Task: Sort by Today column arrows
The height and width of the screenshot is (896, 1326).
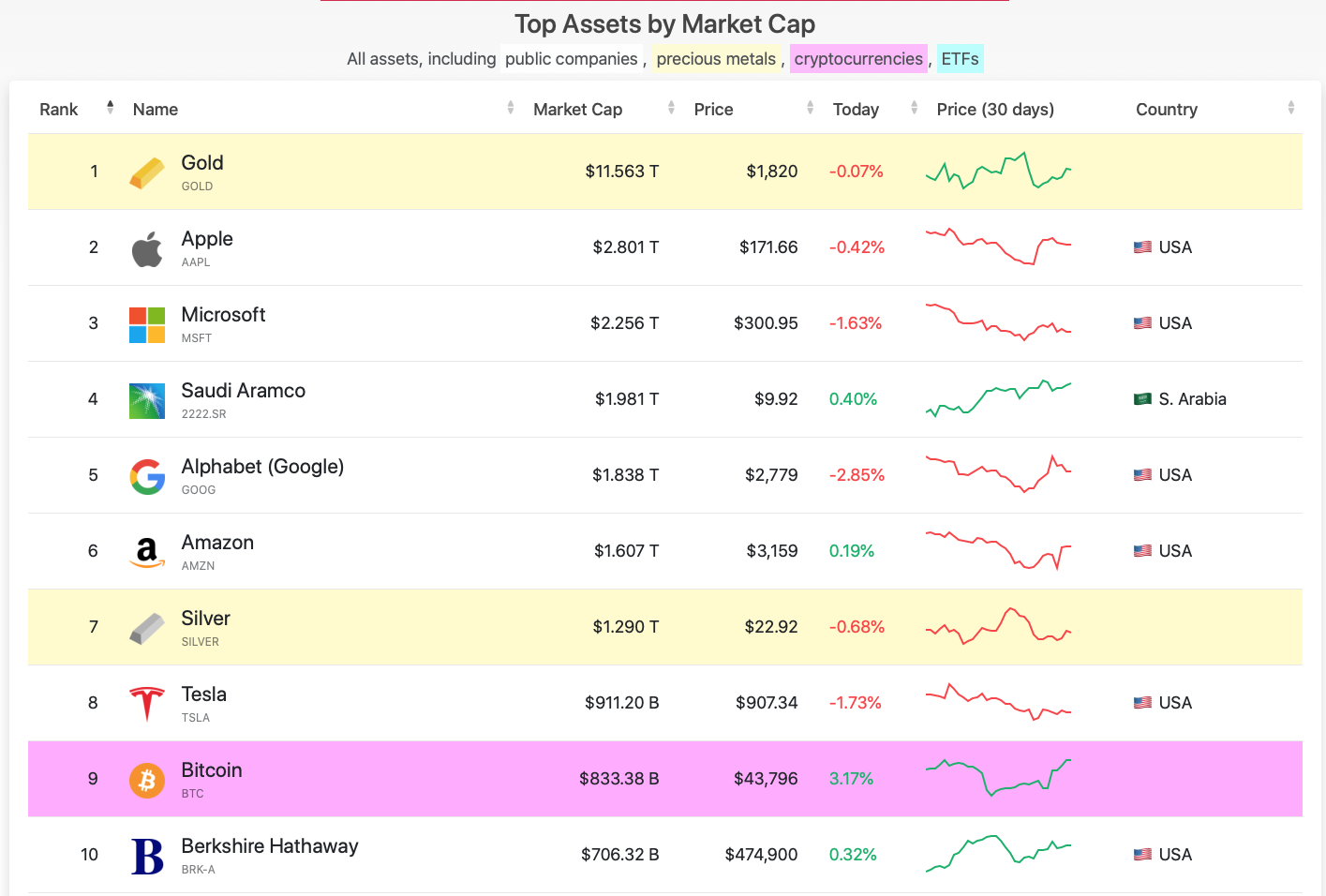Action: 914,108
